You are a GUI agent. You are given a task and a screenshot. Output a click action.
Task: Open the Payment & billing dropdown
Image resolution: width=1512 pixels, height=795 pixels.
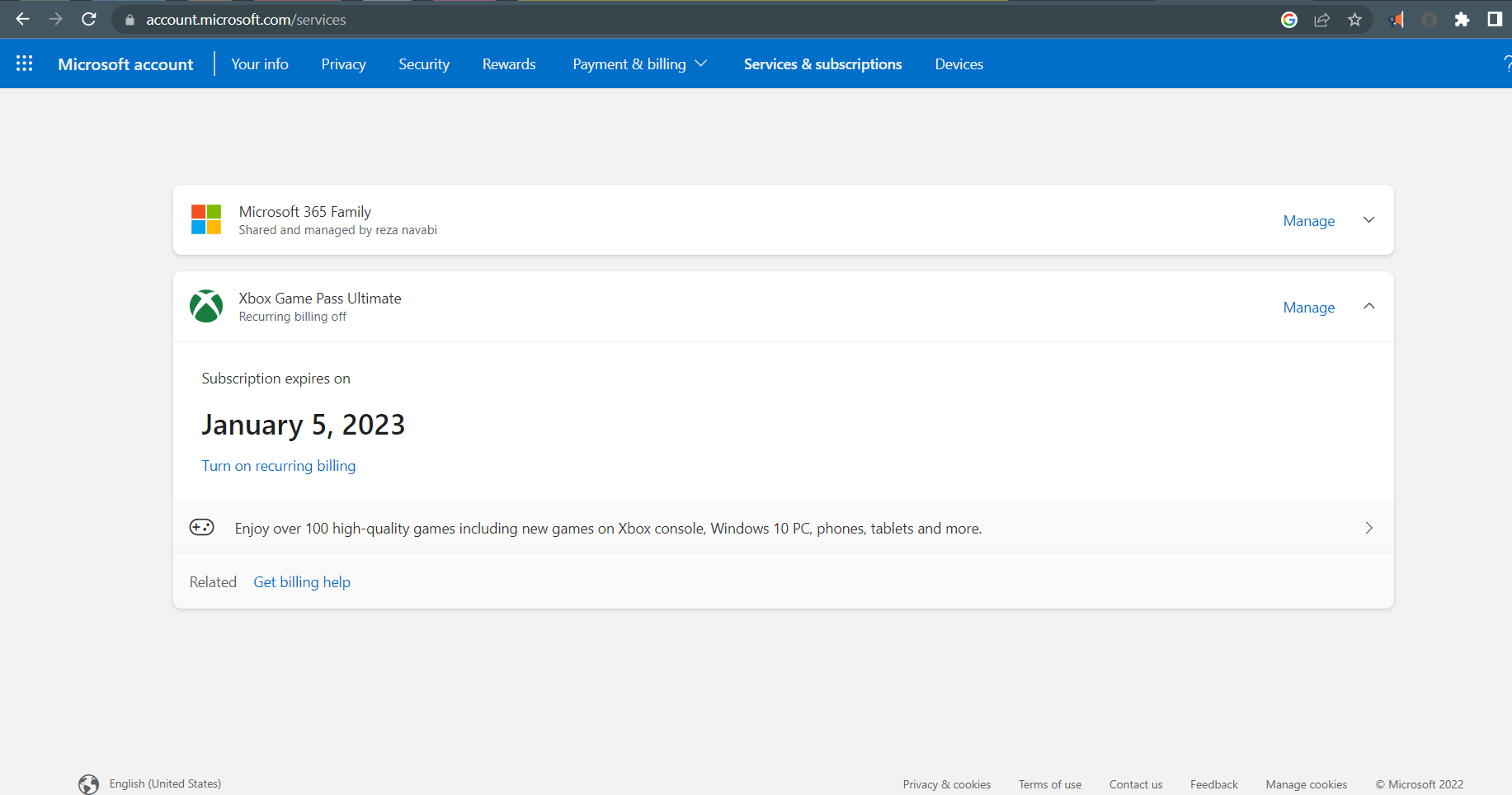640,64
